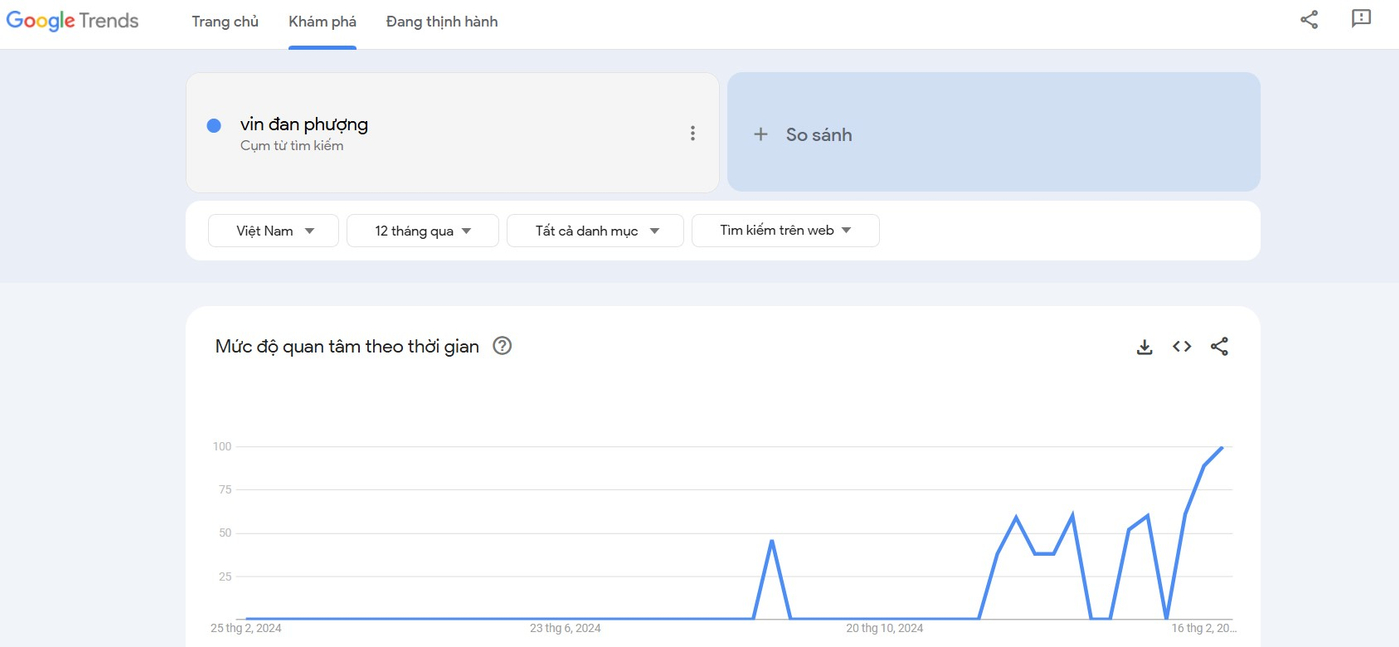The height and width of the screenshot is (647, 1399).
Task: Edit the 'vin đan phượng' search term
Action: pyautogui.click(x=304, y=125)
